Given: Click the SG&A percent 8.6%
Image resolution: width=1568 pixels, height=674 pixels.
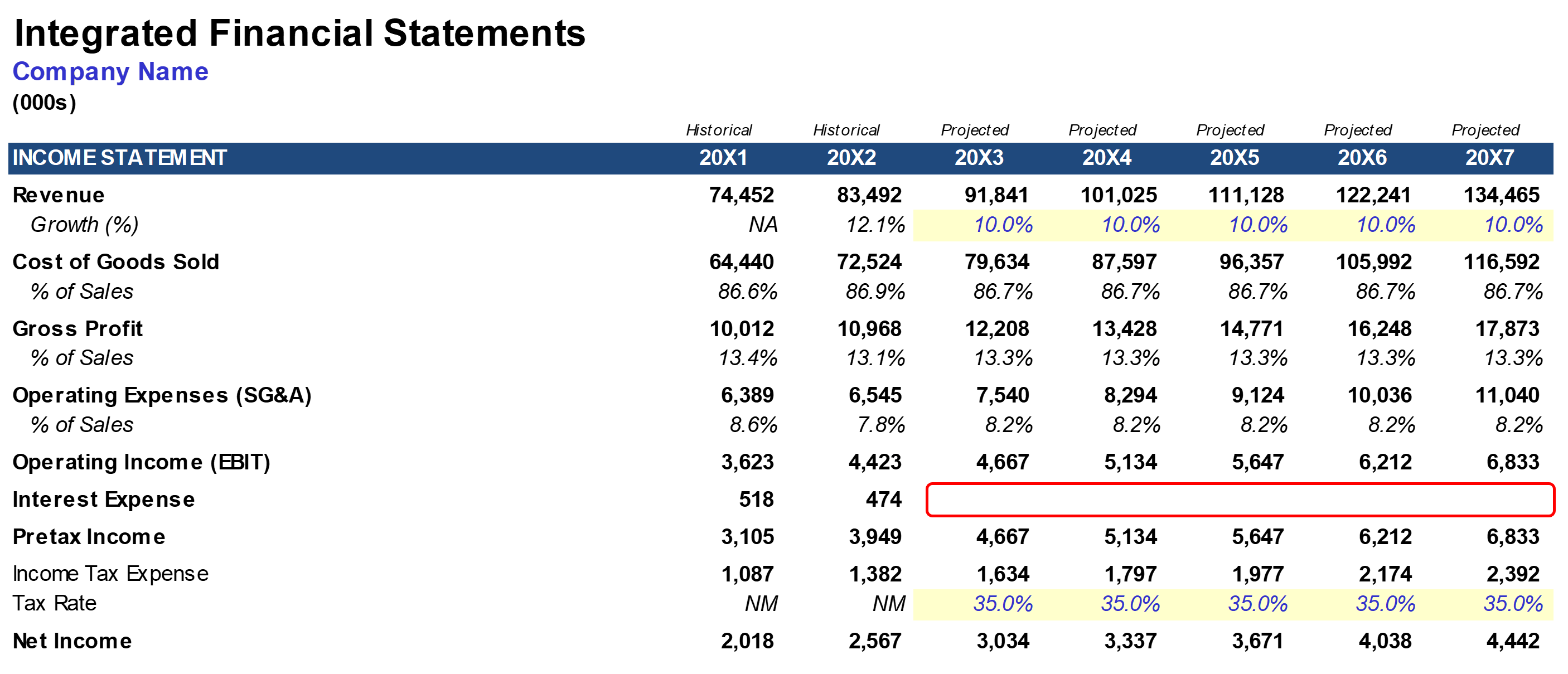Looking at the screenshot, I should click(753, 425).
